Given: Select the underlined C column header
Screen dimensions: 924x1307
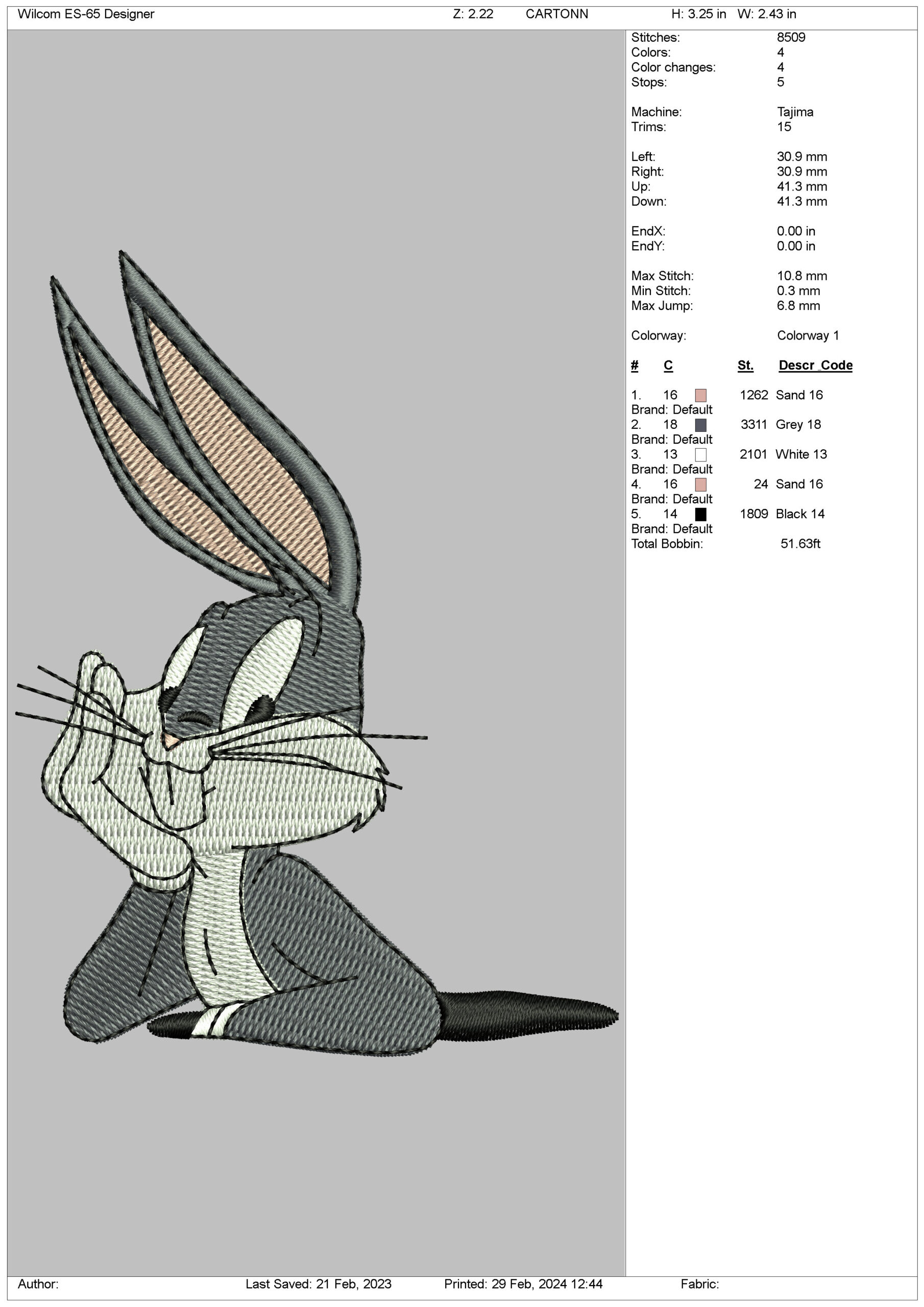Looking at the screenshot, I should tap(668, 366).
